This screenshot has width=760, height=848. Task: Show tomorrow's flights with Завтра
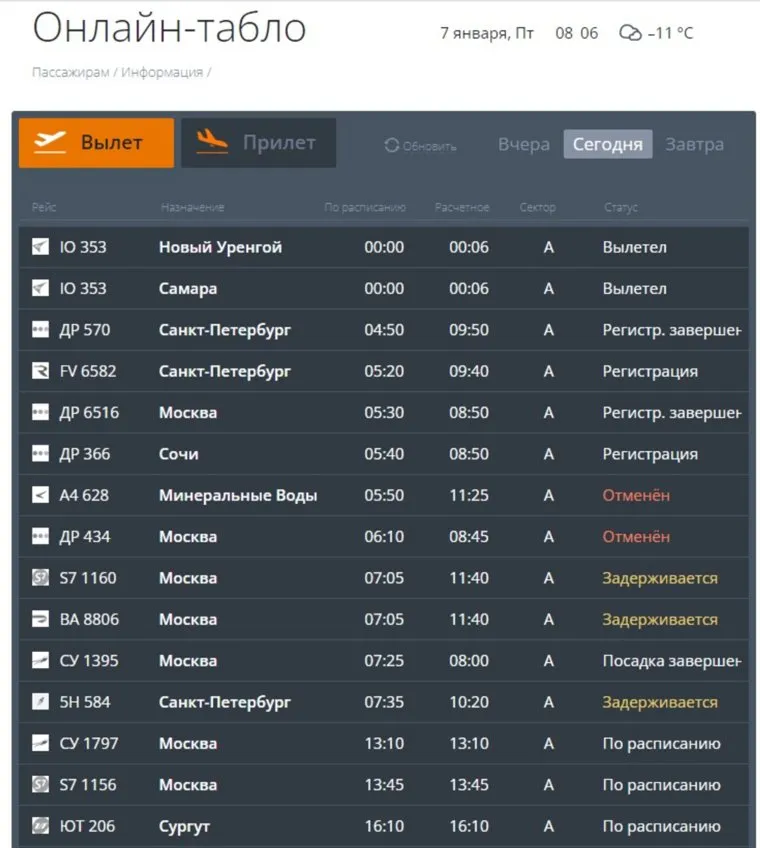point(694,144)
